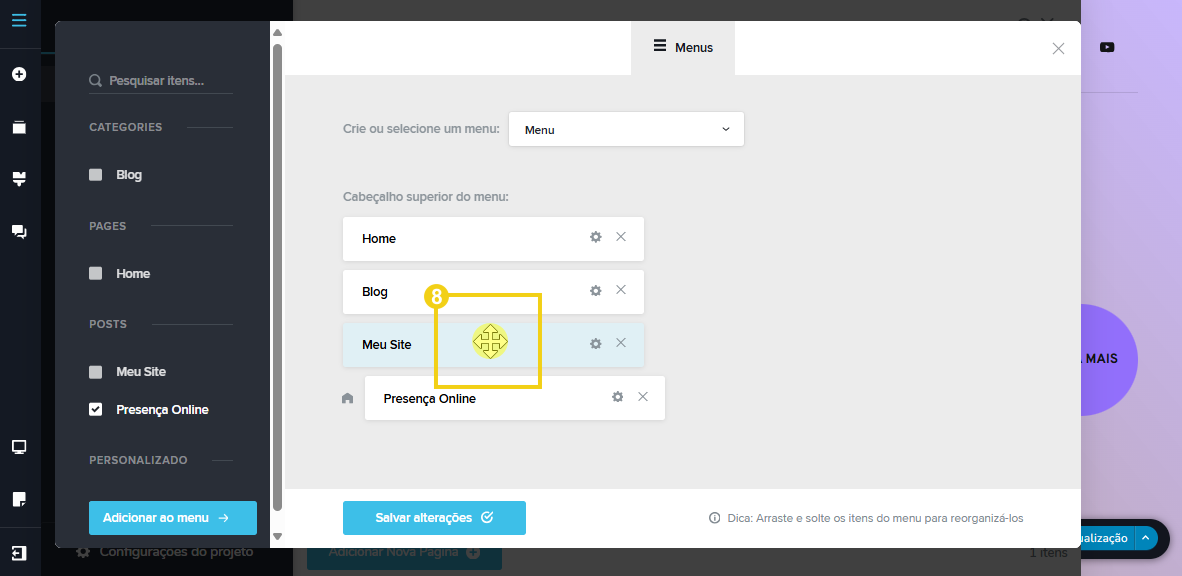
Task: Open the menu selection dropdown
Action: coord(626,129)
